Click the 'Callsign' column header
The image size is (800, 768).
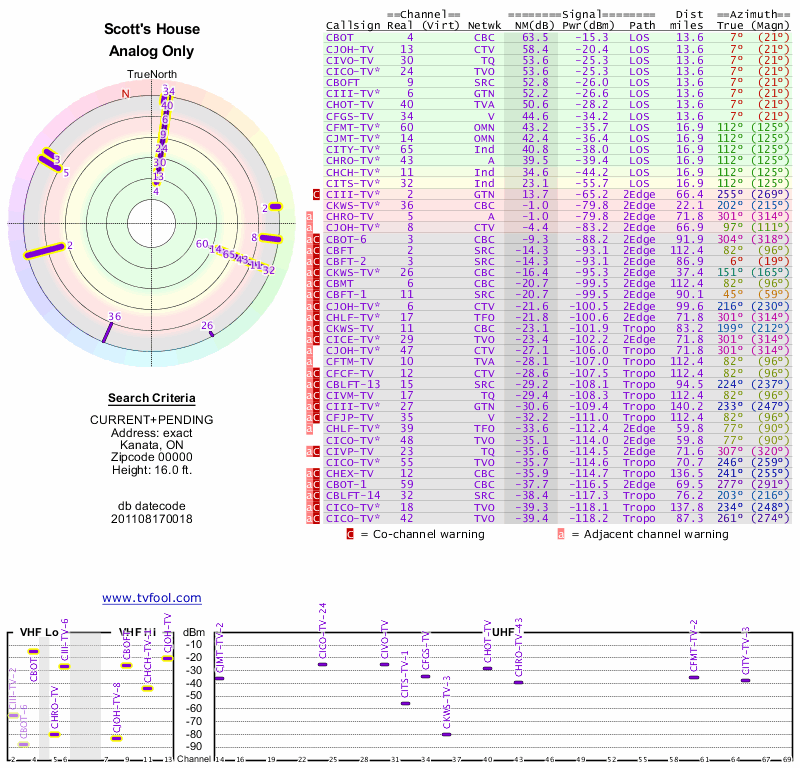click(353, 26)
